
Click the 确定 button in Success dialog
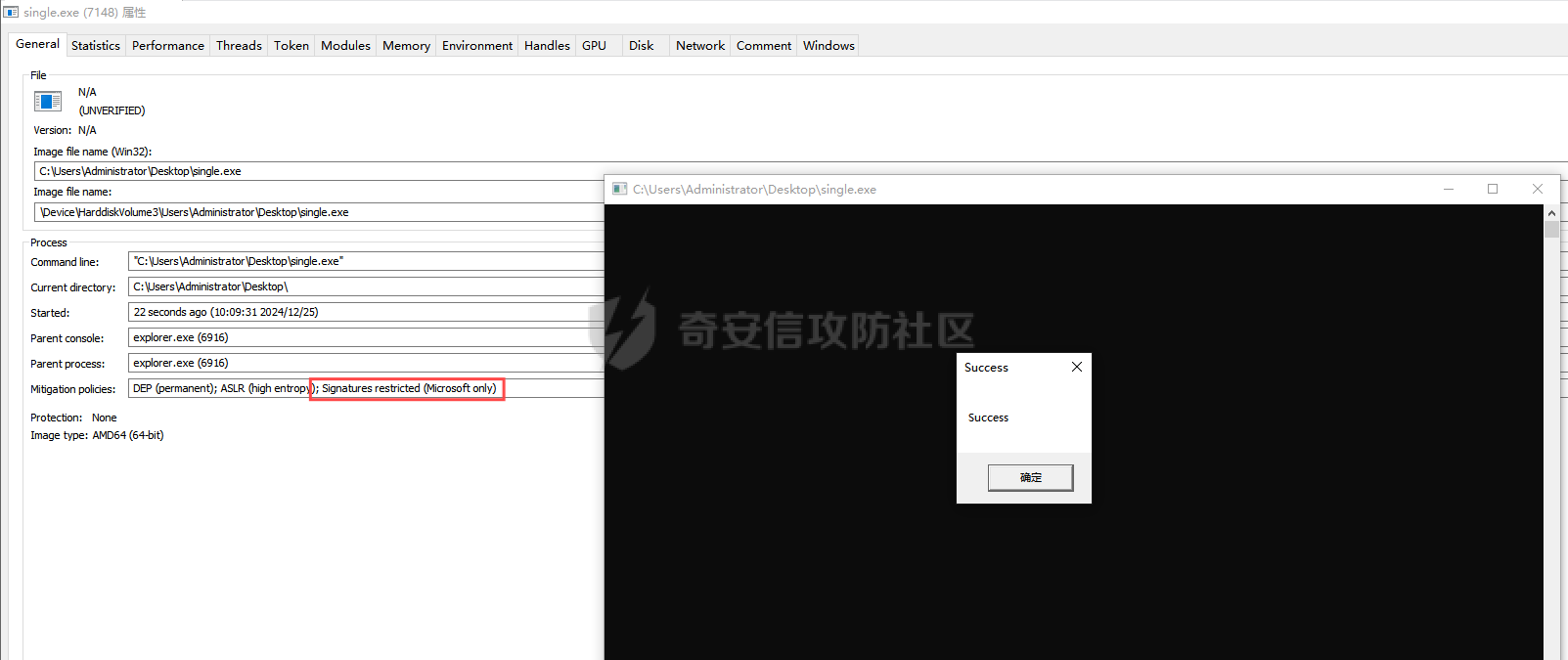1030,477
